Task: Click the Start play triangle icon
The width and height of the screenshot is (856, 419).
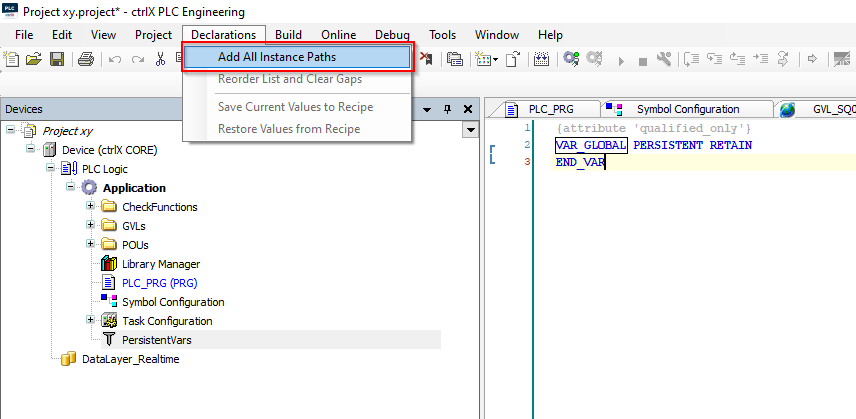Action: coord(621,61)
